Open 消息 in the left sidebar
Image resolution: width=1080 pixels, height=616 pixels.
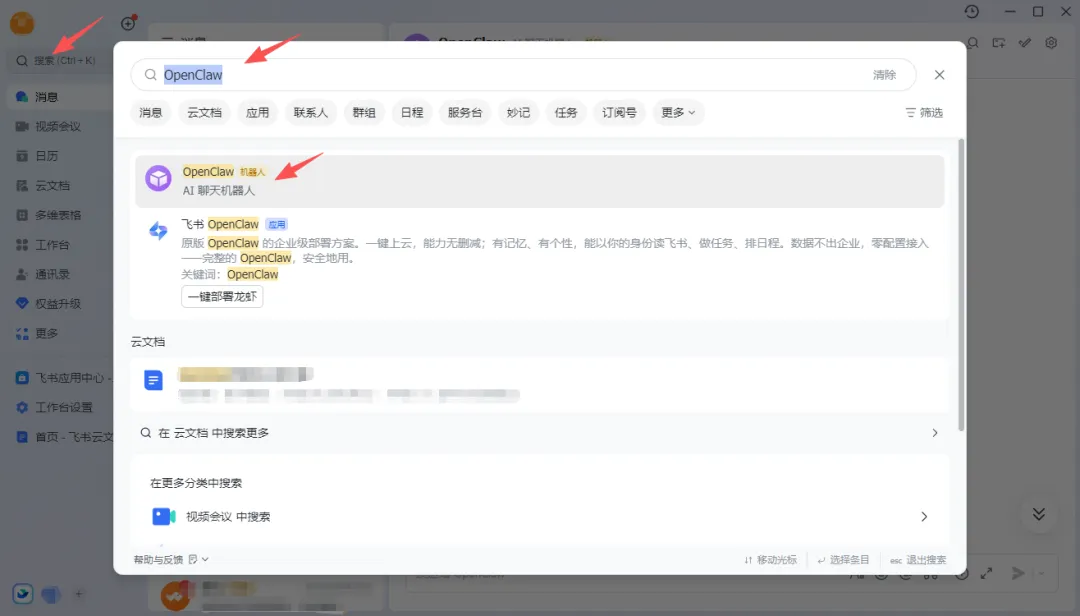click(x=59, y=97)
